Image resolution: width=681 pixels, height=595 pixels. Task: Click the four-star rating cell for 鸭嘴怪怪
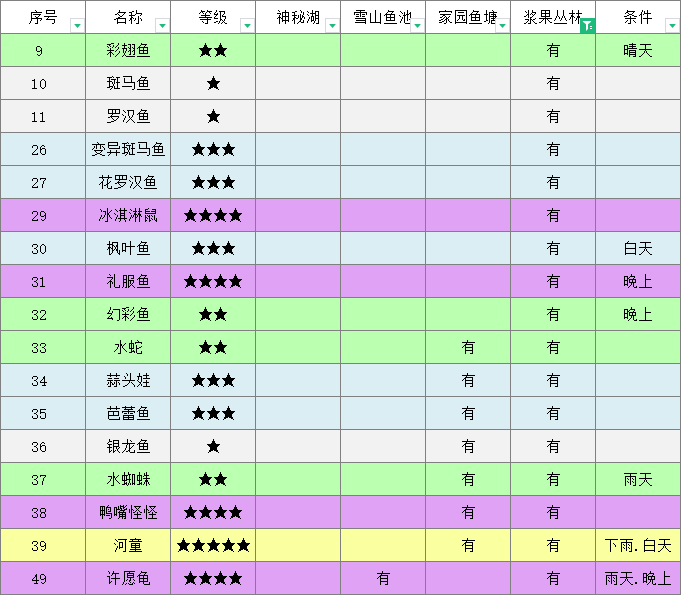[213, 512]
